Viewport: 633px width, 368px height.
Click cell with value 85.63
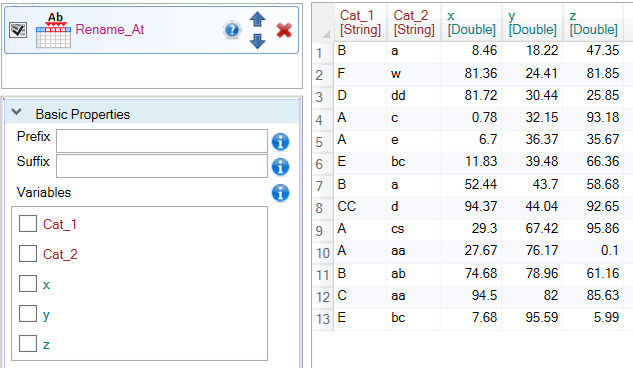click(x=593, y=296)
